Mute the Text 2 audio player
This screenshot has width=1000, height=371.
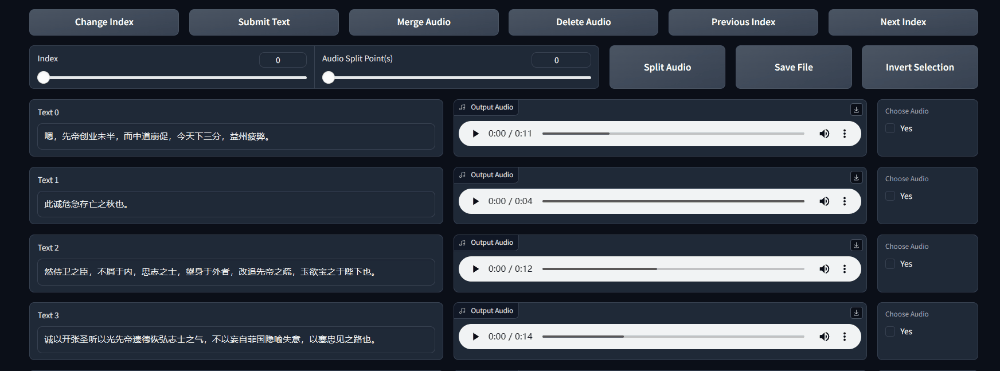(x=824, y=269)
